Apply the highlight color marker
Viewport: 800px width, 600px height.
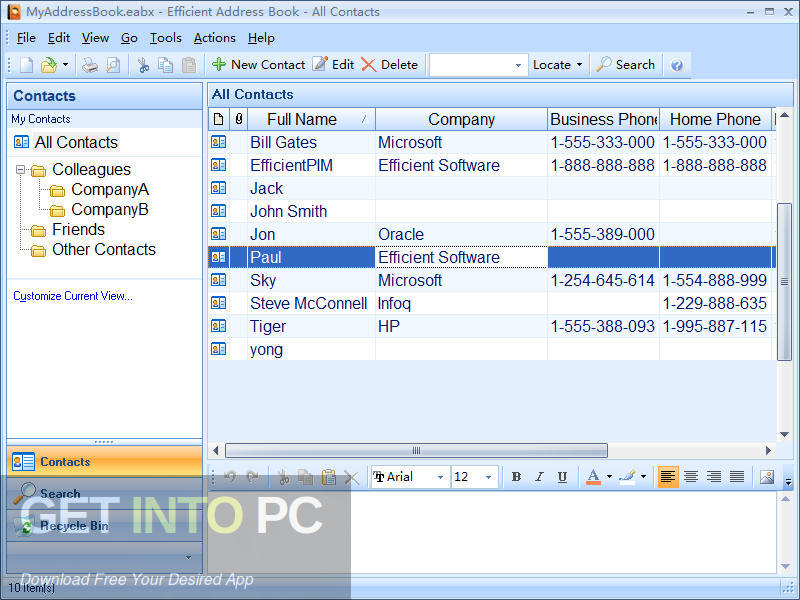(x=627, y=477)
